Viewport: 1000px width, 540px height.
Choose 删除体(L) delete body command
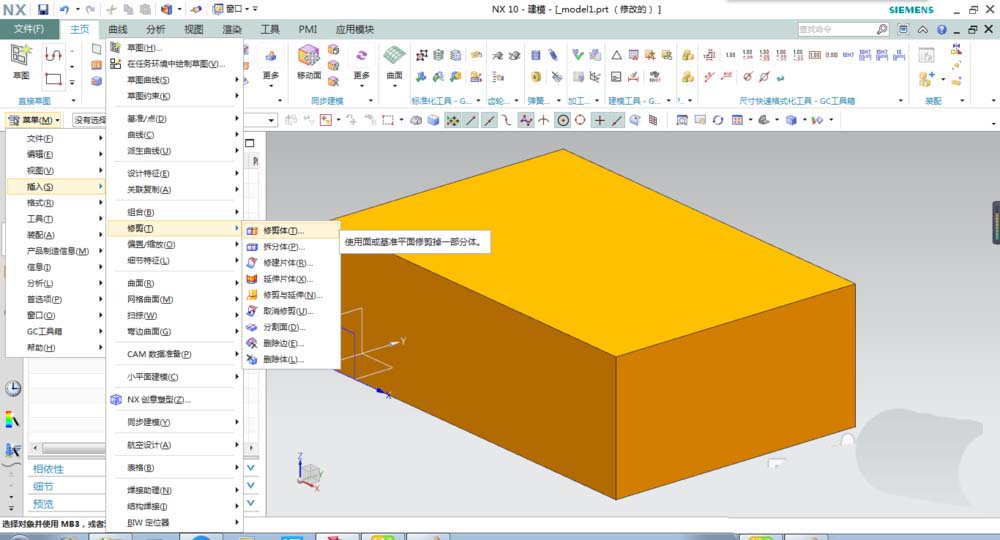click(291, 359)
